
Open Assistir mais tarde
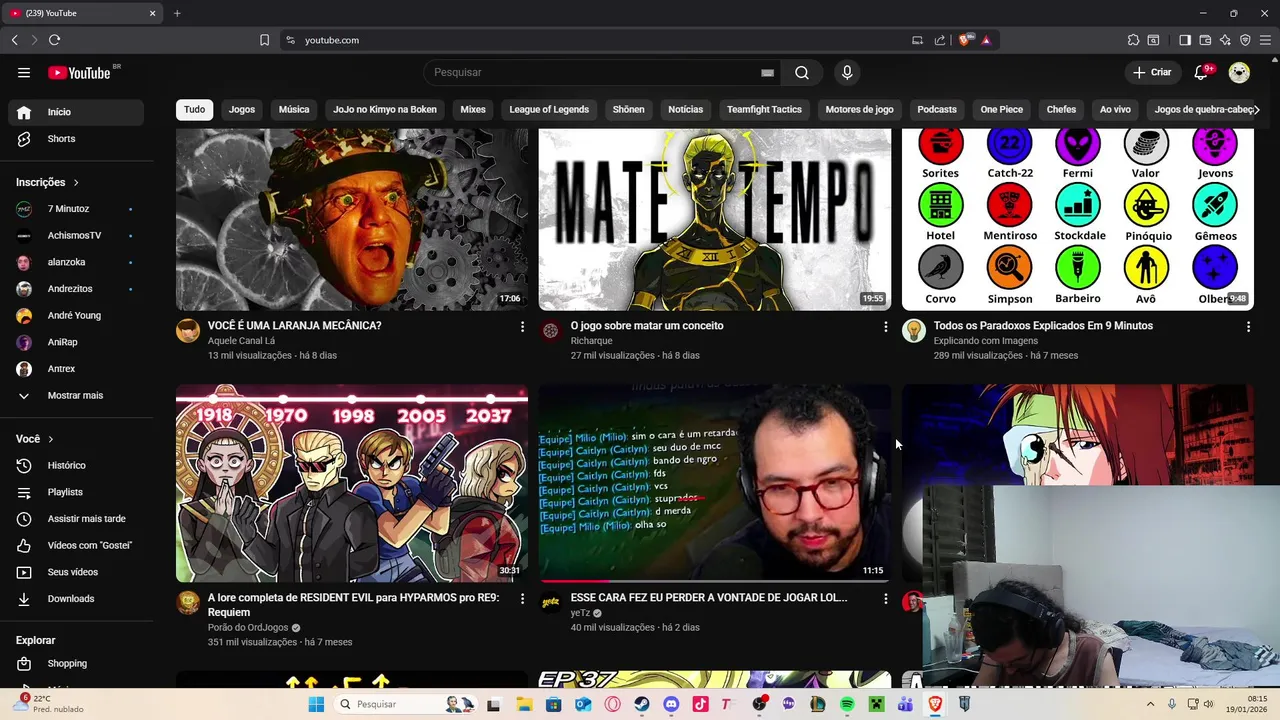[76, 519]
